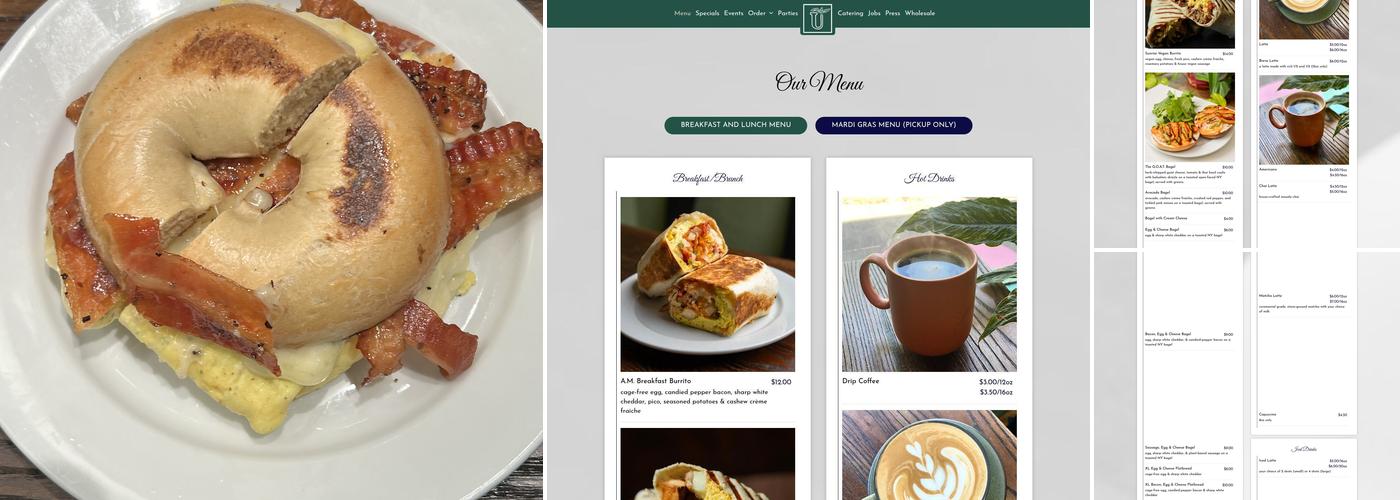Click the Drip Coffee mug photo
This screenshot has width=1400, height=500.
[x=929, y=284]
